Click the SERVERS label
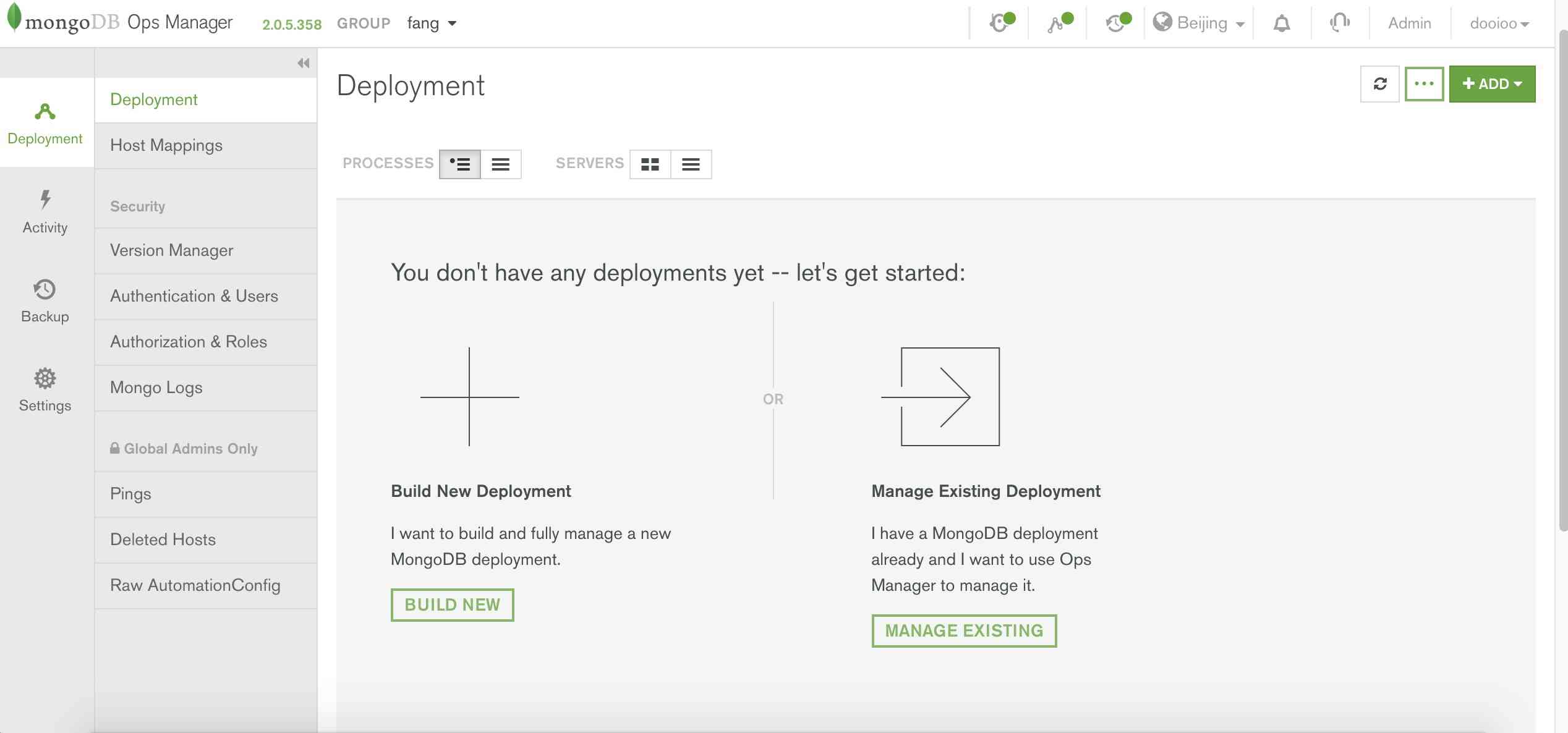 pos(590,163)
